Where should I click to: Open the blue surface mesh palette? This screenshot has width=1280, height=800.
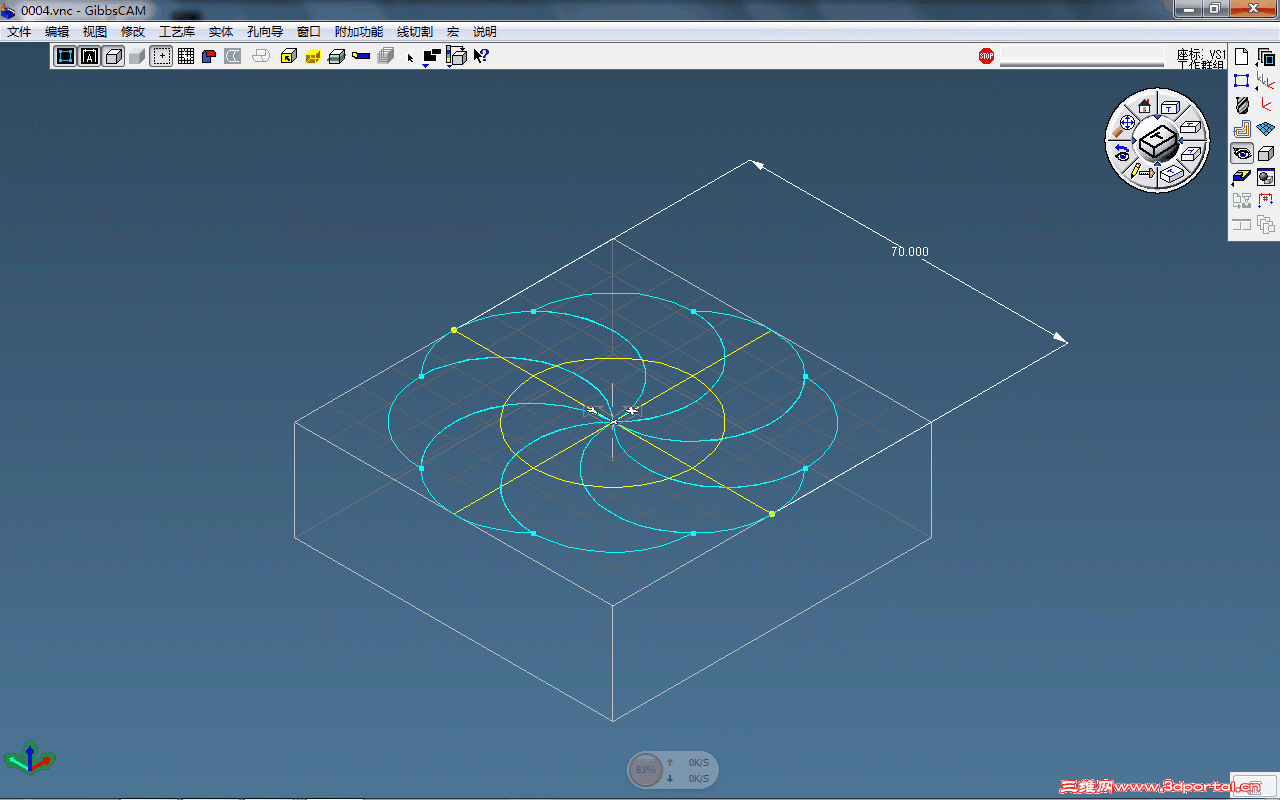pyautogui.click(x=1266, y=129)
